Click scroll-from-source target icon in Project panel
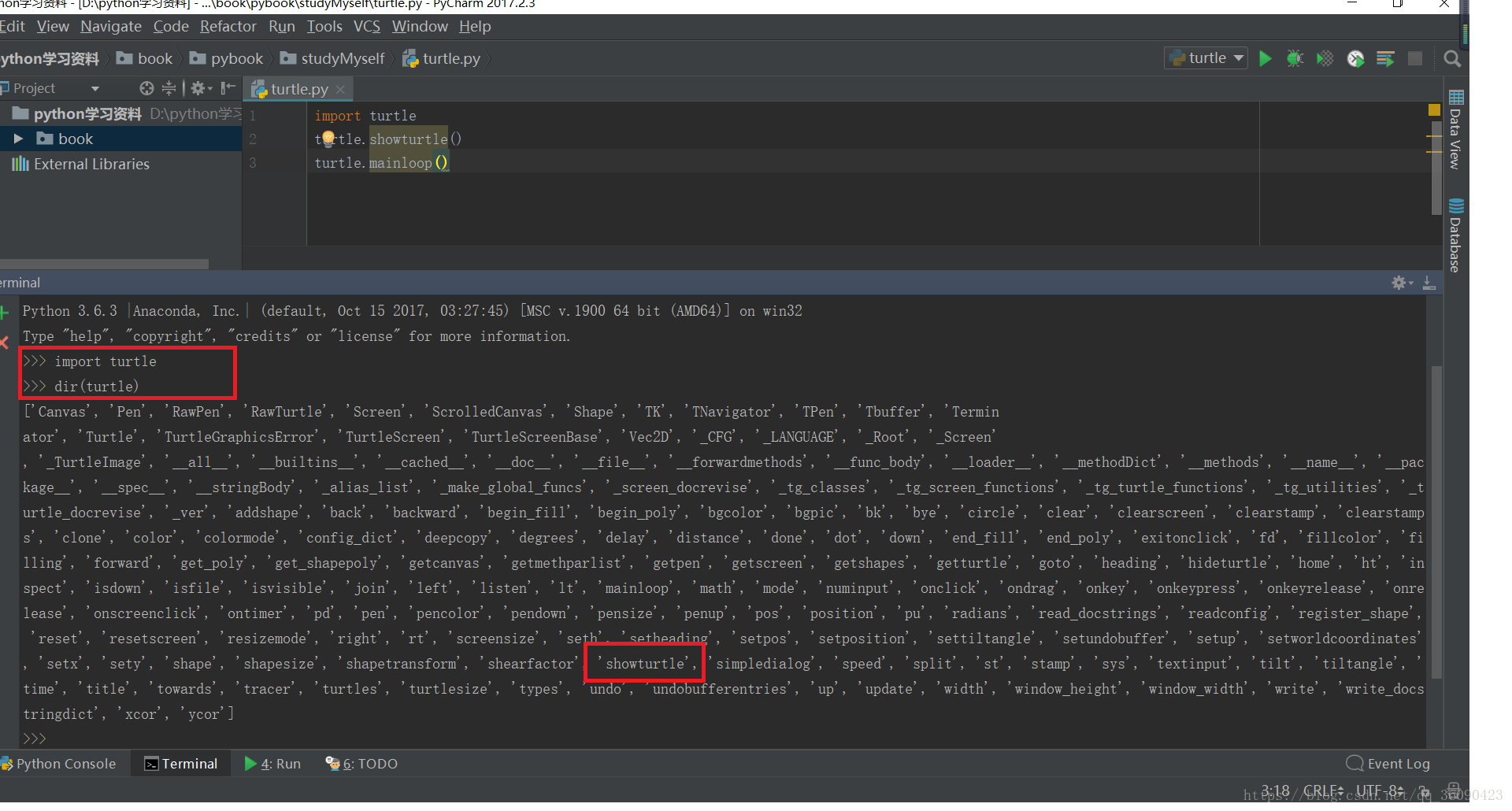 pos(146,88)
